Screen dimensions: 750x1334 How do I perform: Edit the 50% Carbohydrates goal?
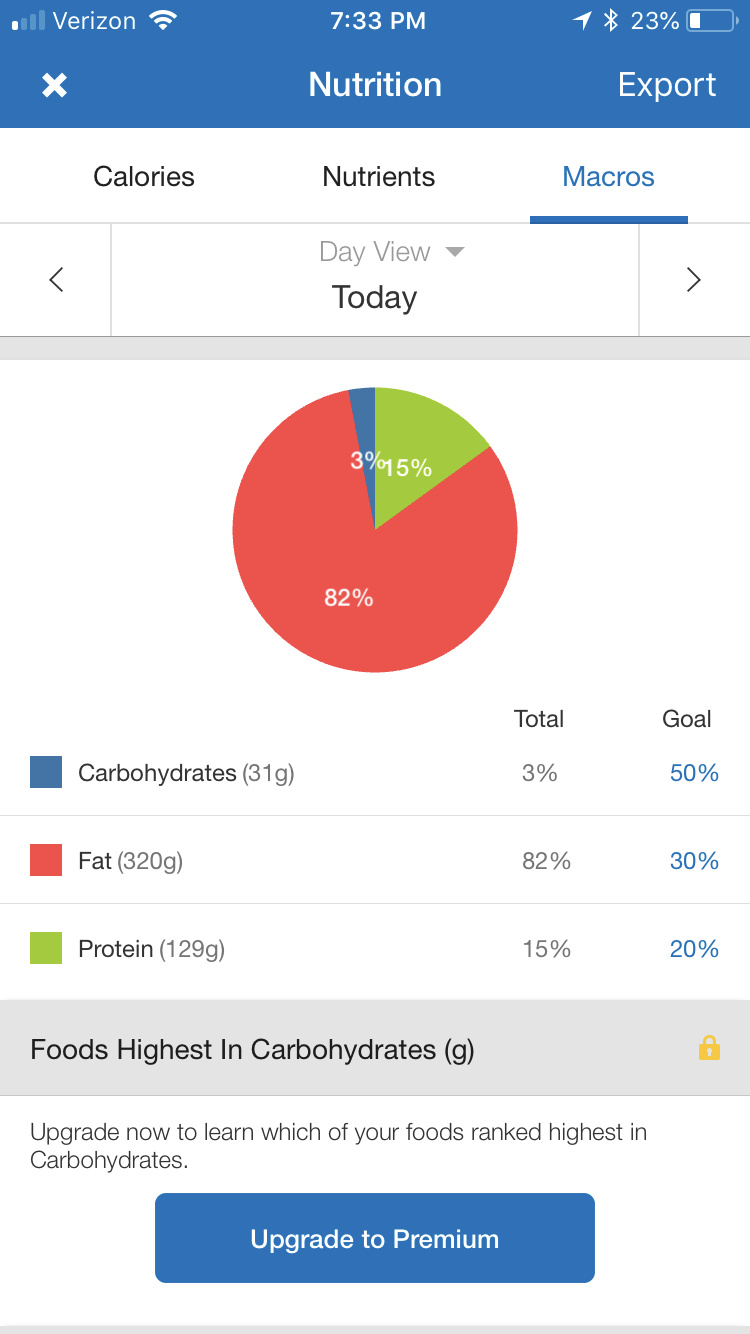pos(694,773)
